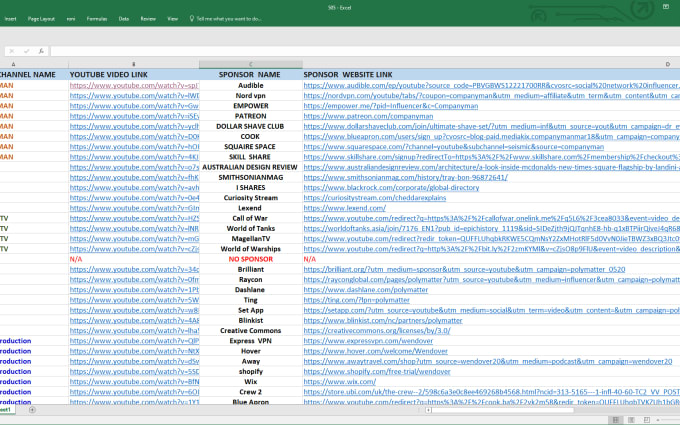Screen dimensions: 680x425
Task: Open the Review ribbon tab
Action: tap(148, 19)
